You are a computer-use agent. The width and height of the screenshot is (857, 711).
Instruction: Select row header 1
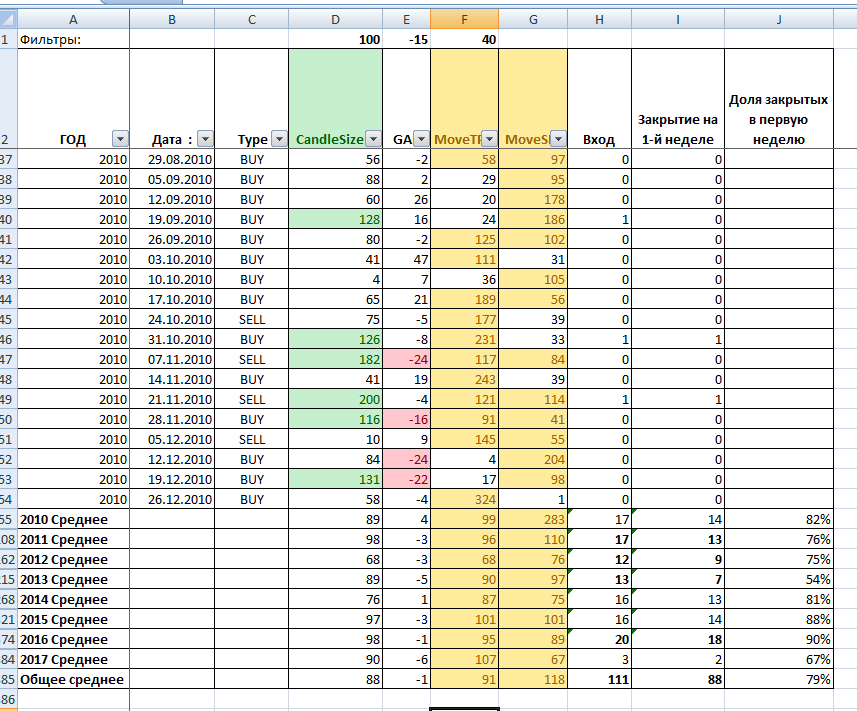tap(9, 39)
